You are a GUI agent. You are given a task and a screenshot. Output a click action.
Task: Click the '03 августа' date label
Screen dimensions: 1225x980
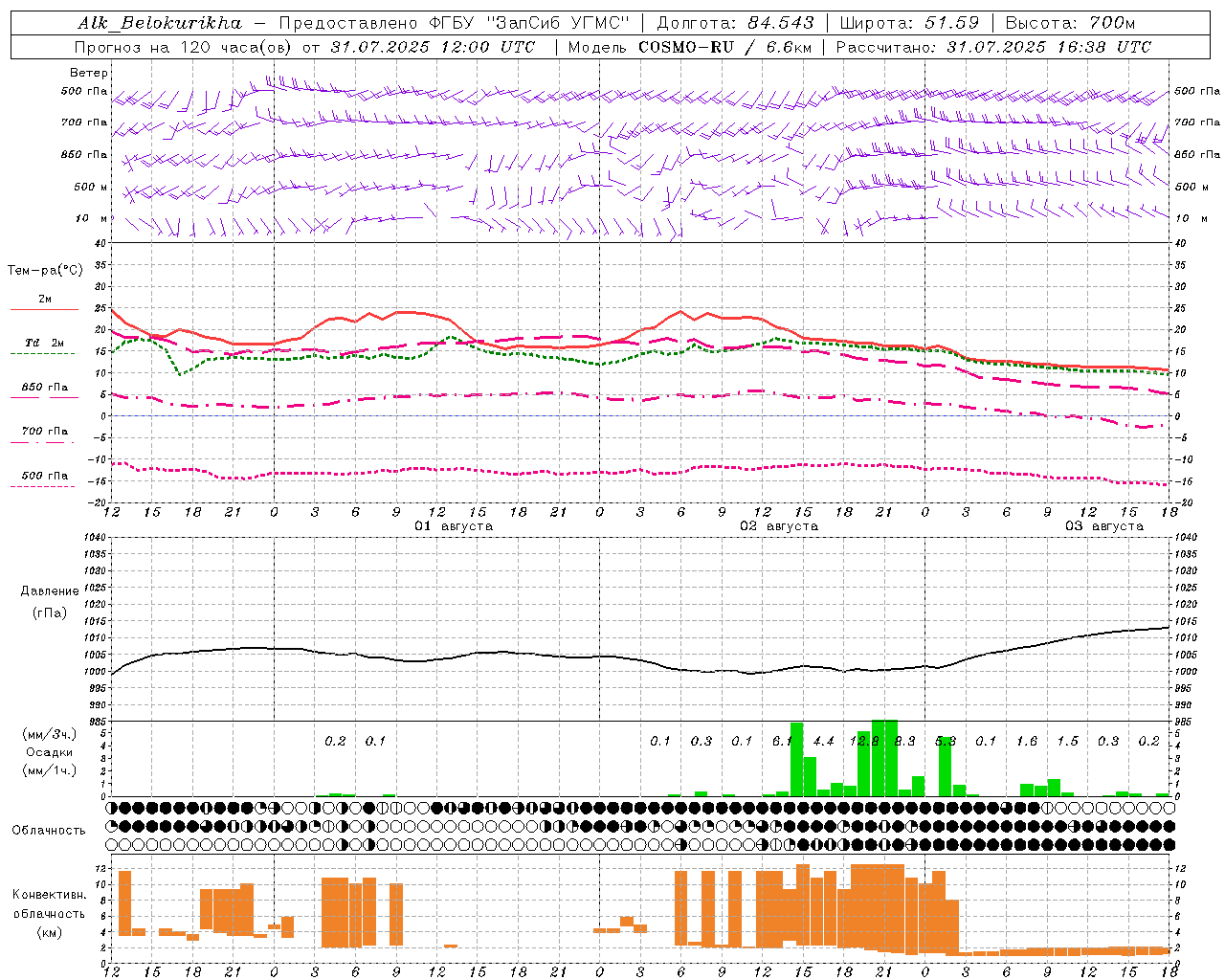[1104, 526]
